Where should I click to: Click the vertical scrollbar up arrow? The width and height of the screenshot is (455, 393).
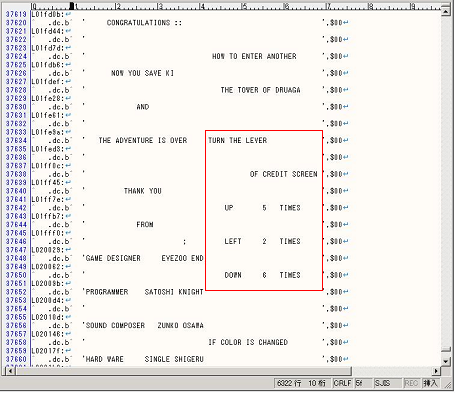click(x=446, y=11)
